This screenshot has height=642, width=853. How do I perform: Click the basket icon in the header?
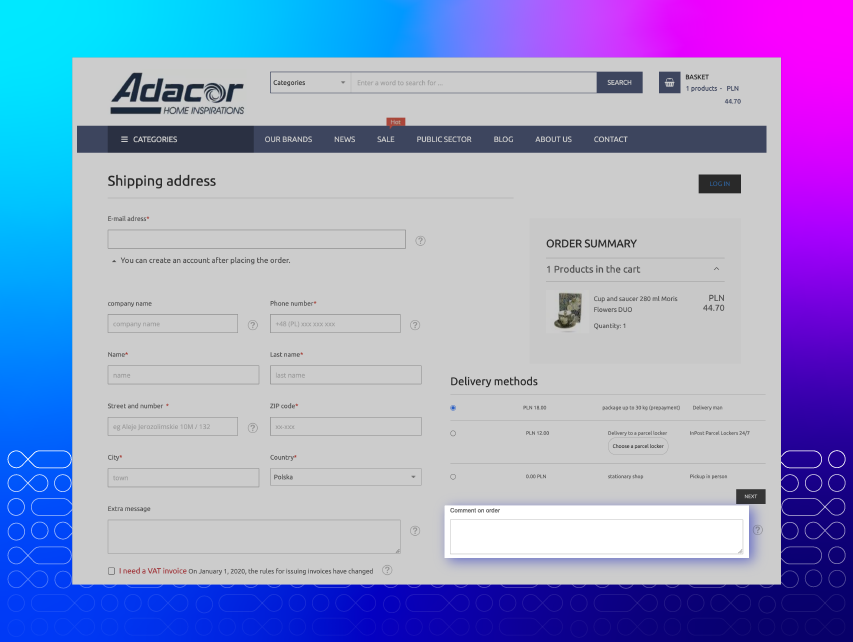668,82
